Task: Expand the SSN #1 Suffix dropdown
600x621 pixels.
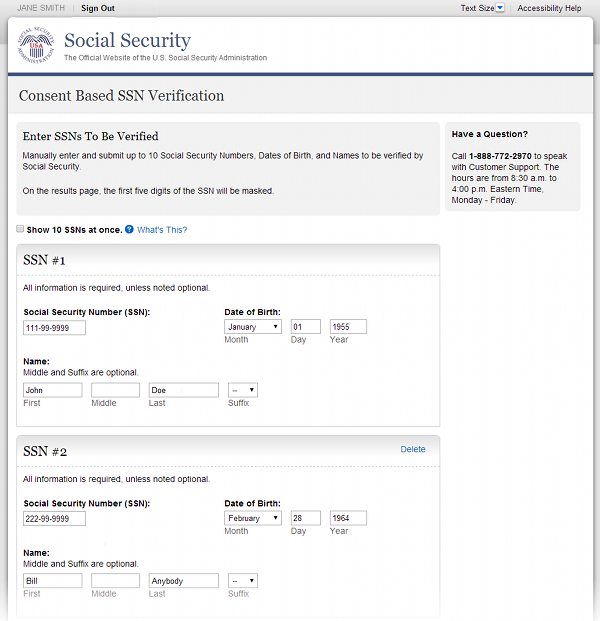Action: (242, 390)
